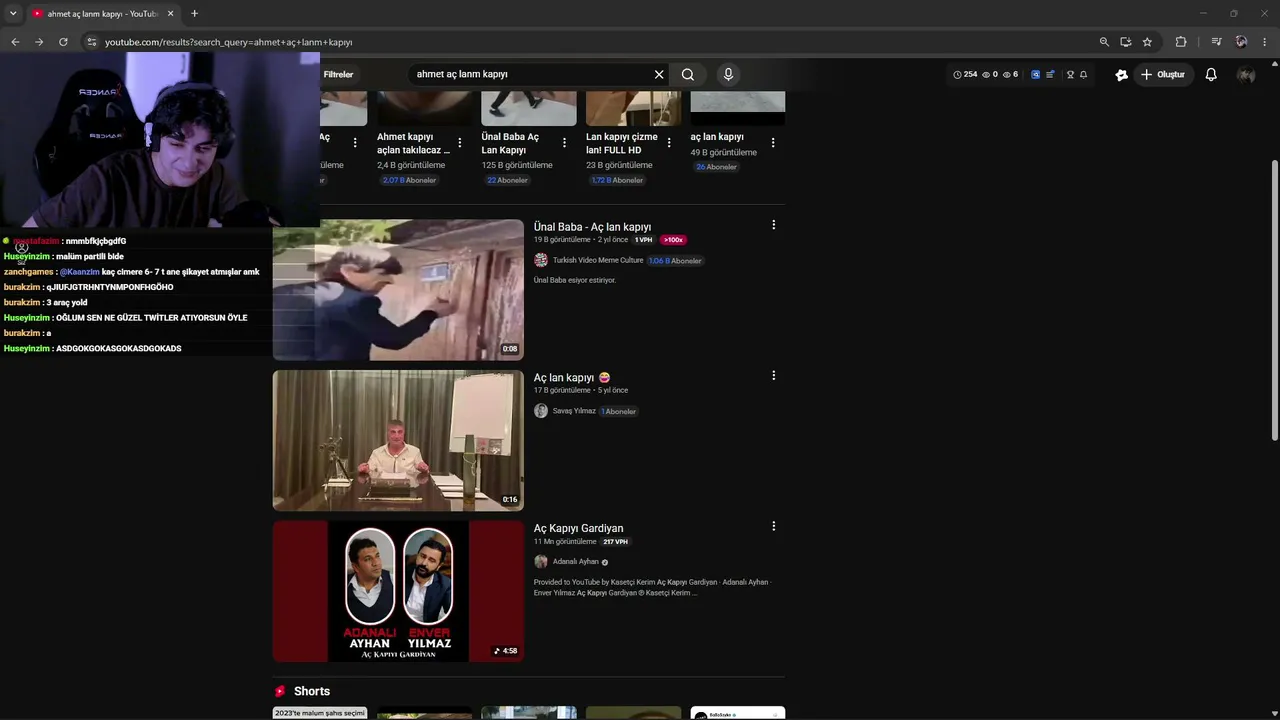Image resolution: width=1280 pixels, height=720 pixels.
Task: Reload the YouTube results page
Action: (63, 42)
